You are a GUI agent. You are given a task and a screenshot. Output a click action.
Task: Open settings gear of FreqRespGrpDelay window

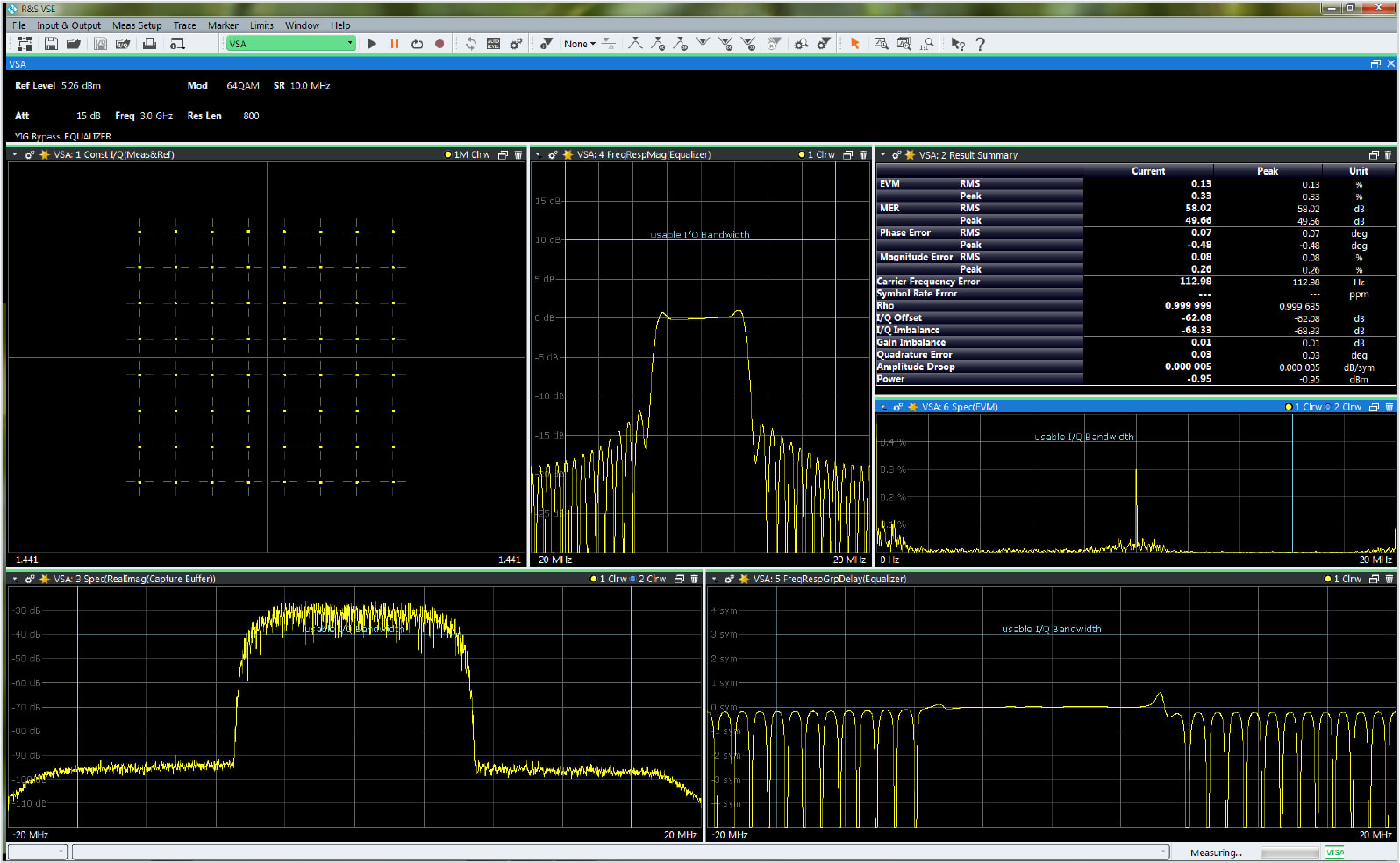729,580
